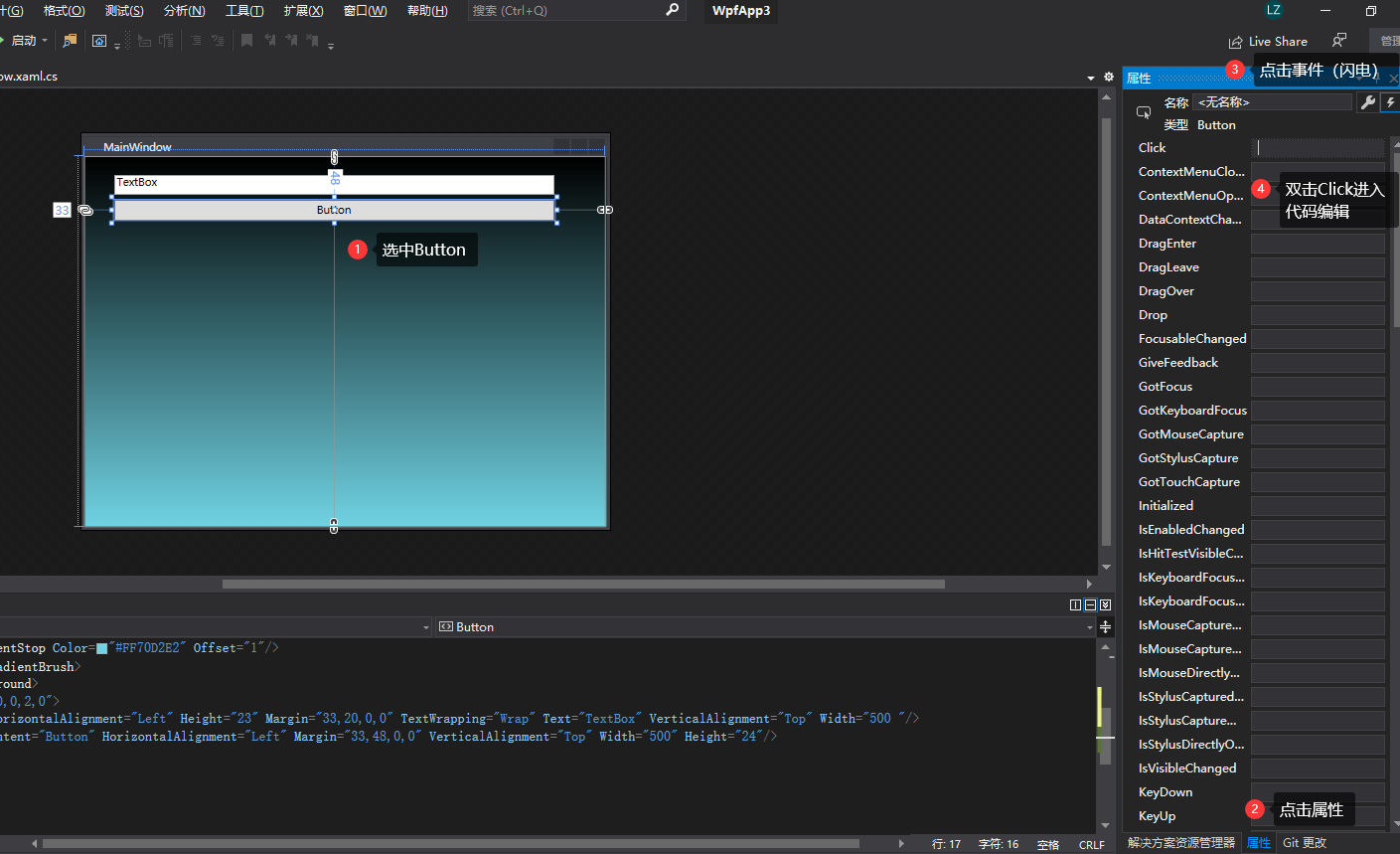Click the #FF70D2E2 color swatch in XAML
This screenshot has width=1400, height=854.
click(x=101, y=648)
